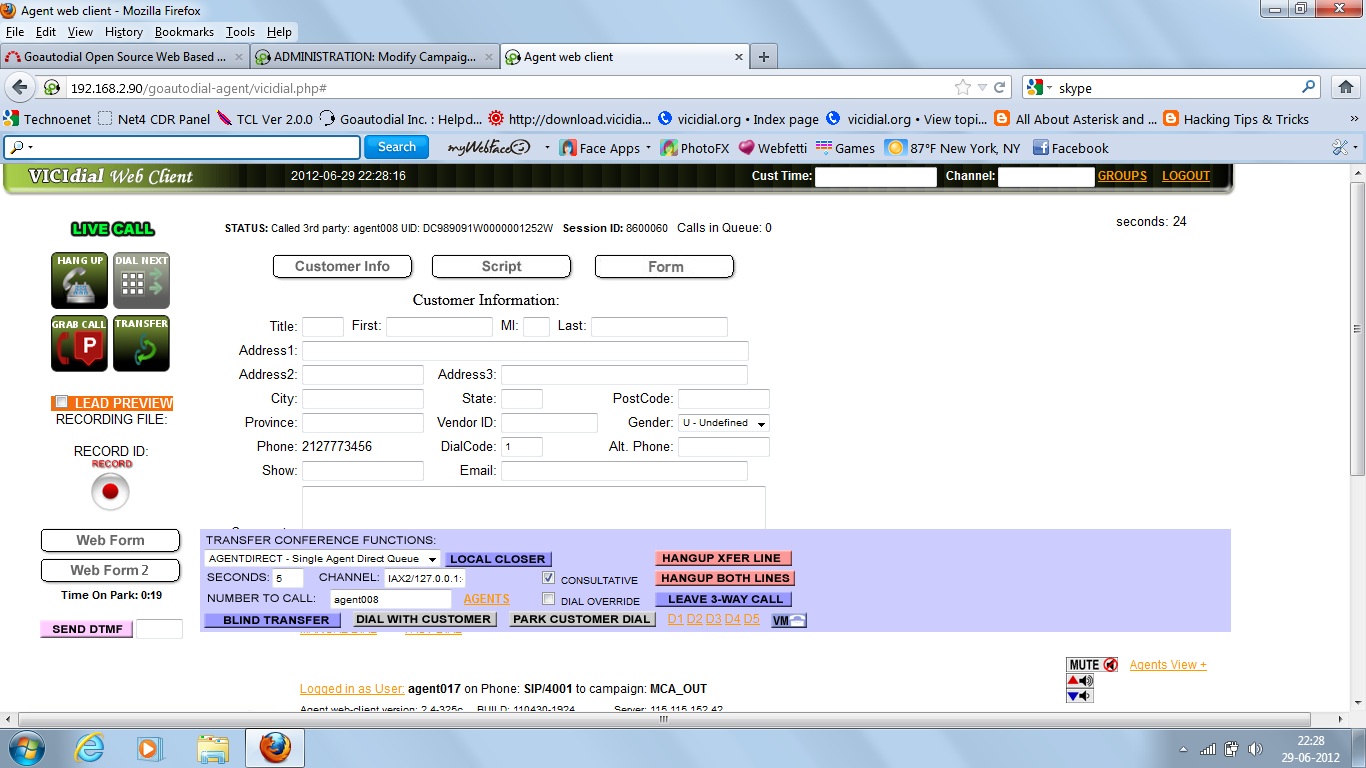The width and height of the screenshot is (1366, 768).
Task: Click DIAL WITH CUSTOMER button
Action: click(425, 620)
